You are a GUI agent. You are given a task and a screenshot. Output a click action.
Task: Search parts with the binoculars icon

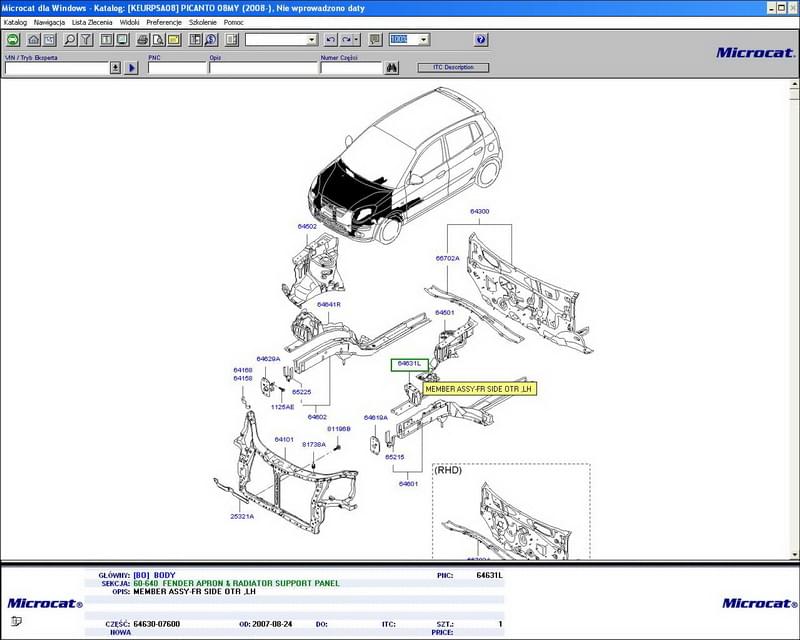coord(392,67)
